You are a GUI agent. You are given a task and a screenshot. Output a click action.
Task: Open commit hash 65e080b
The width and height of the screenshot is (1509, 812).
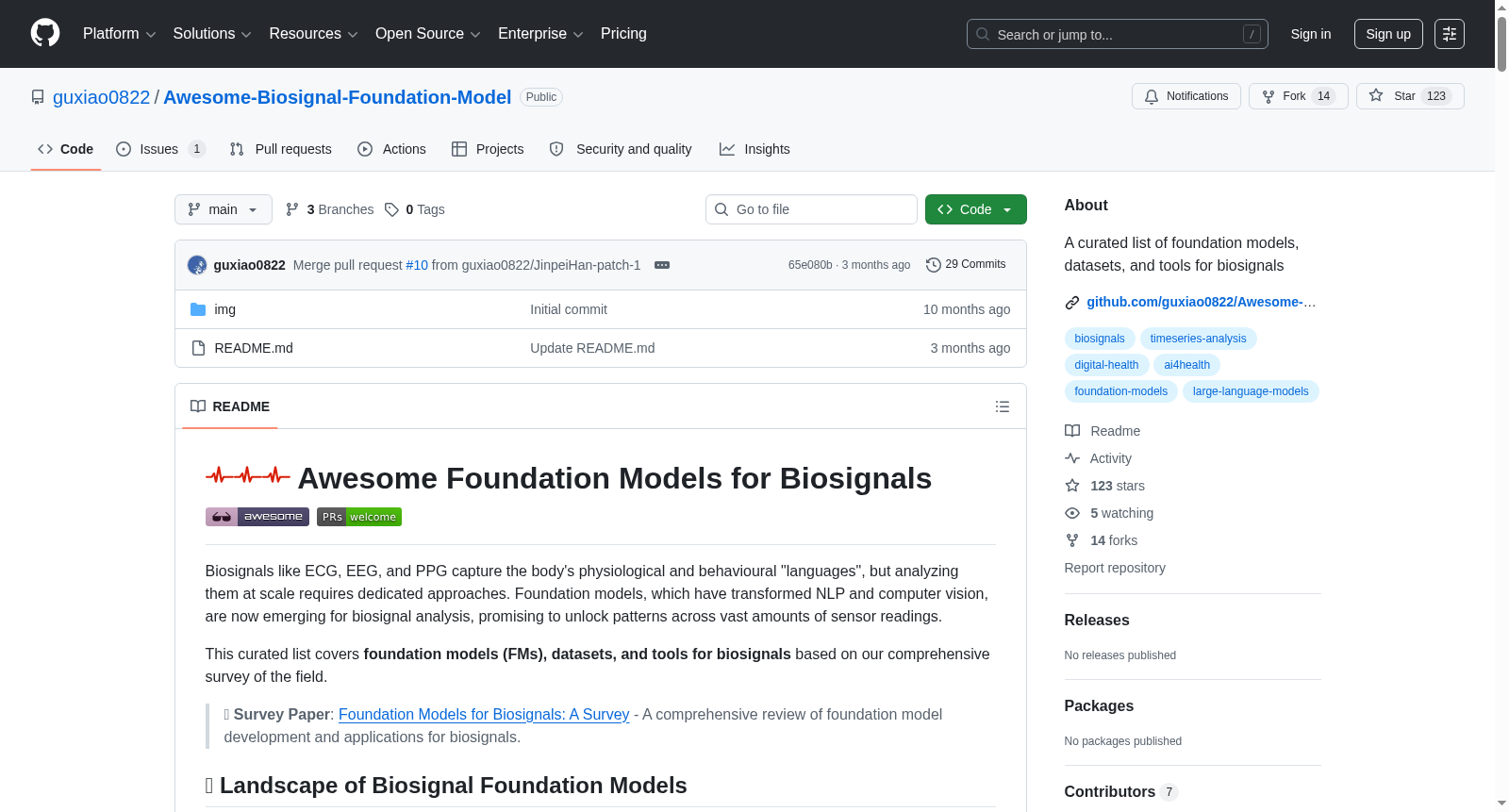click(810, 265)
